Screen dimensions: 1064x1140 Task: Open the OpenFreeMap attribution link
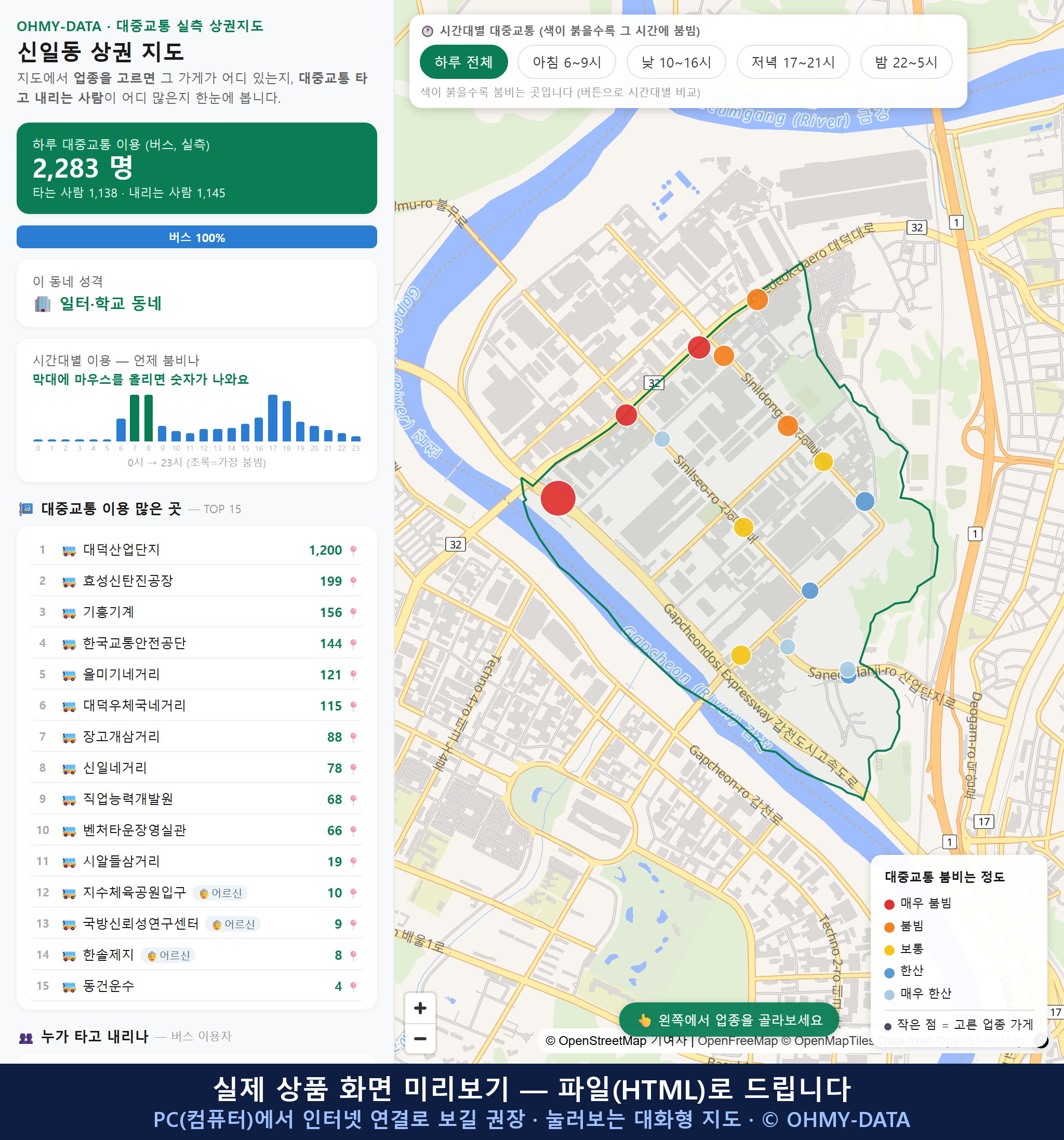pyautogui.click(x=738, y=1041)
